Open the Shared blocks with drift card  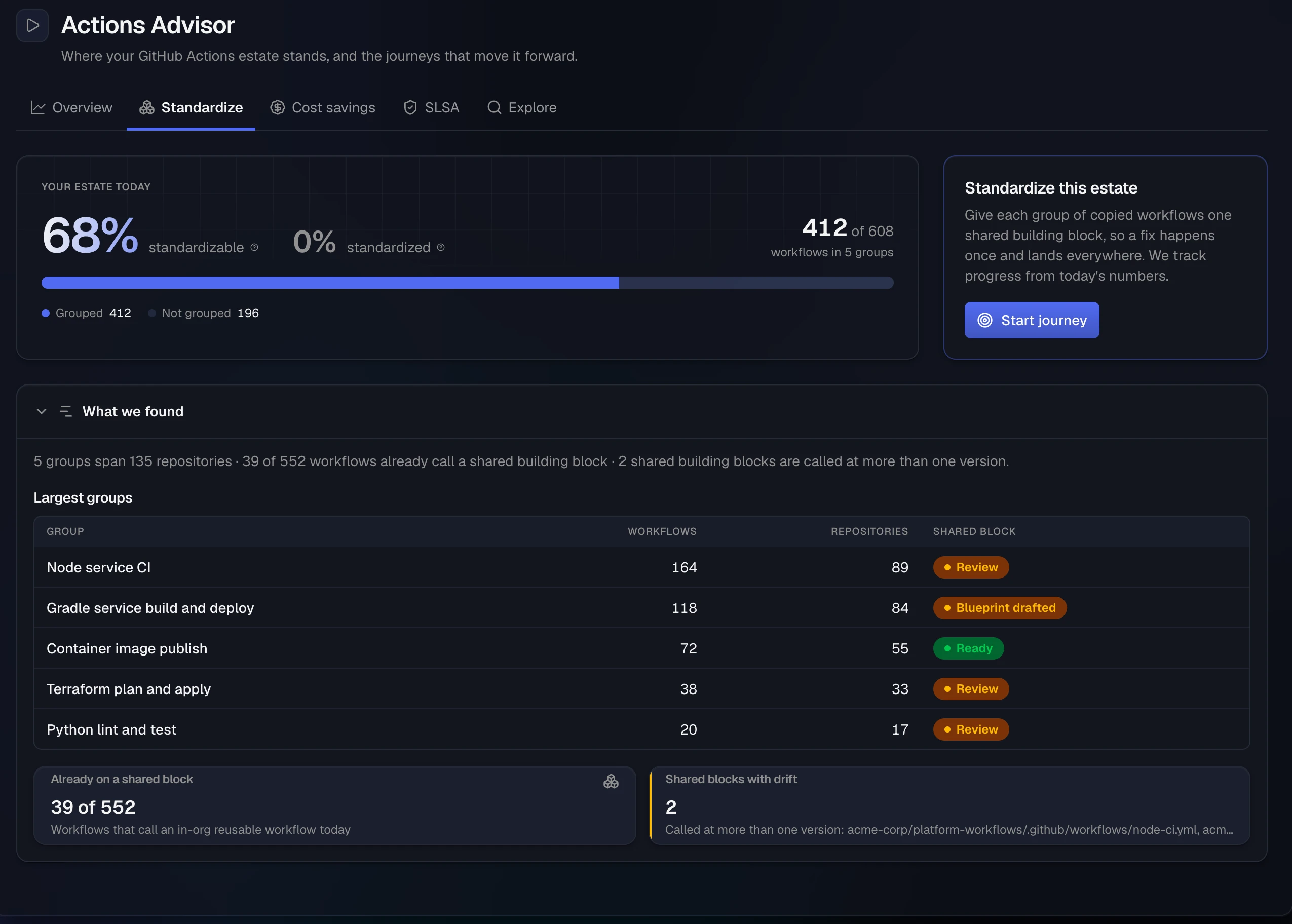tap(949, 805)
